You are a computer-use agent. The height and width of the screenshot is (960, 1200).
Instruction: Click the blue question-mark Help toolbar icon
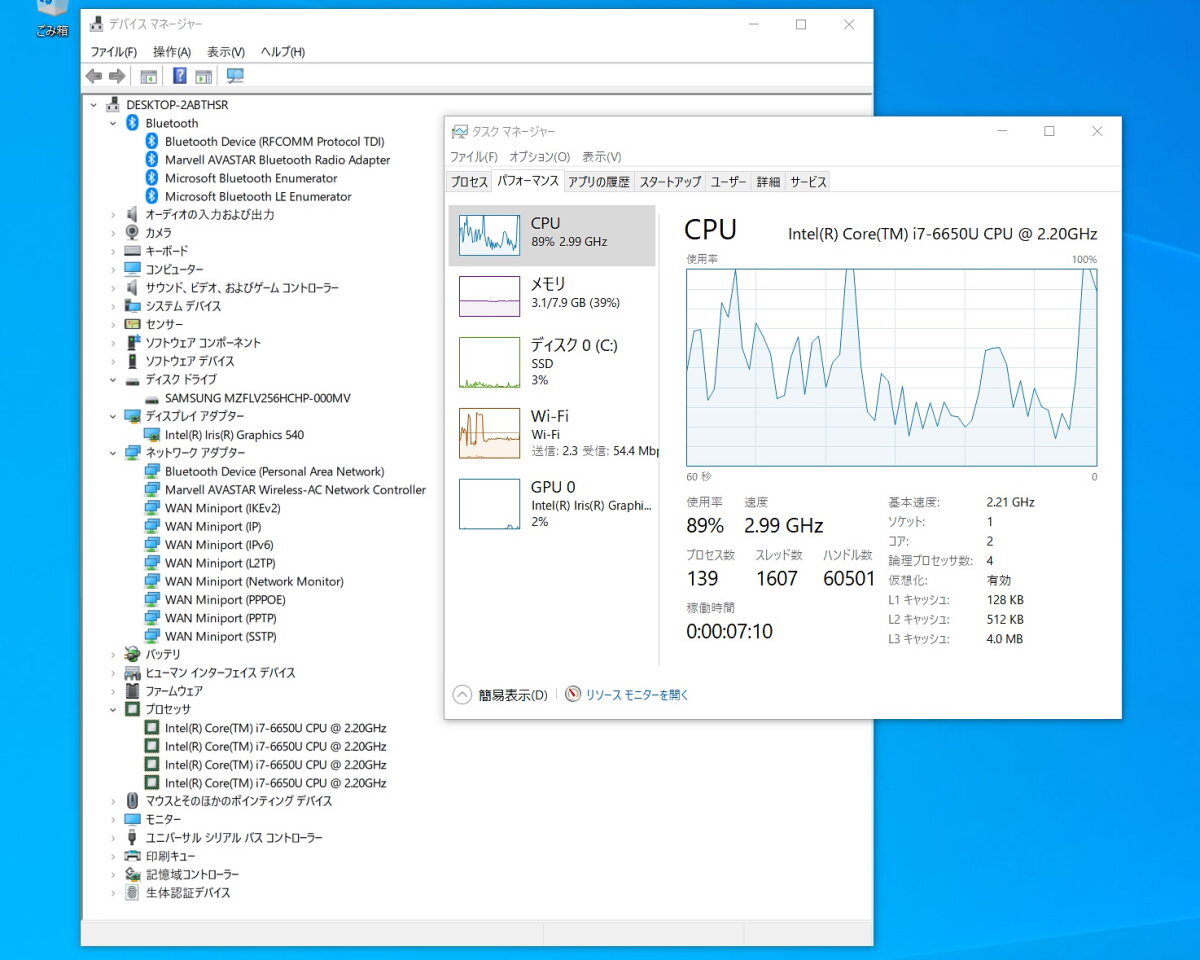pos(179,76)
